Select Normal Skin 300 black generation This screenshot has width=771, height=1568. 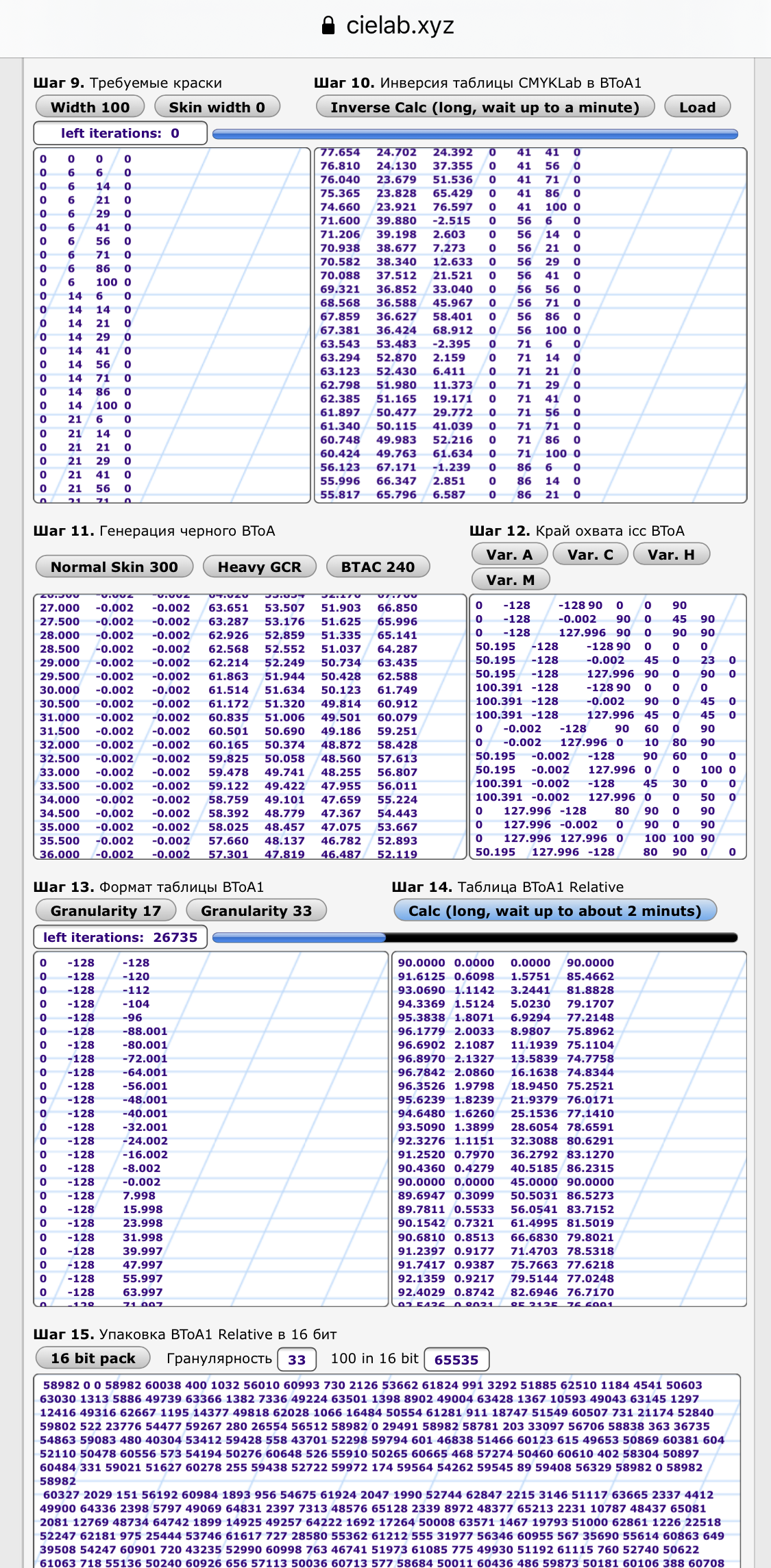114,567
